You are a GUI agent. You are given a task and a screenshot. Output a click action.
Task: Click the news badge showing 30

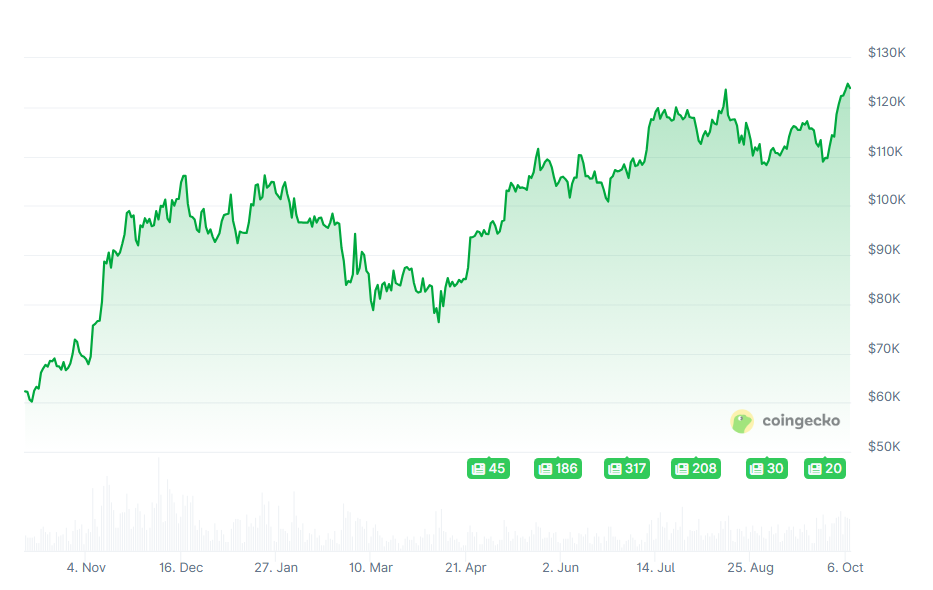pyautogui.click(x=767, y=468)
